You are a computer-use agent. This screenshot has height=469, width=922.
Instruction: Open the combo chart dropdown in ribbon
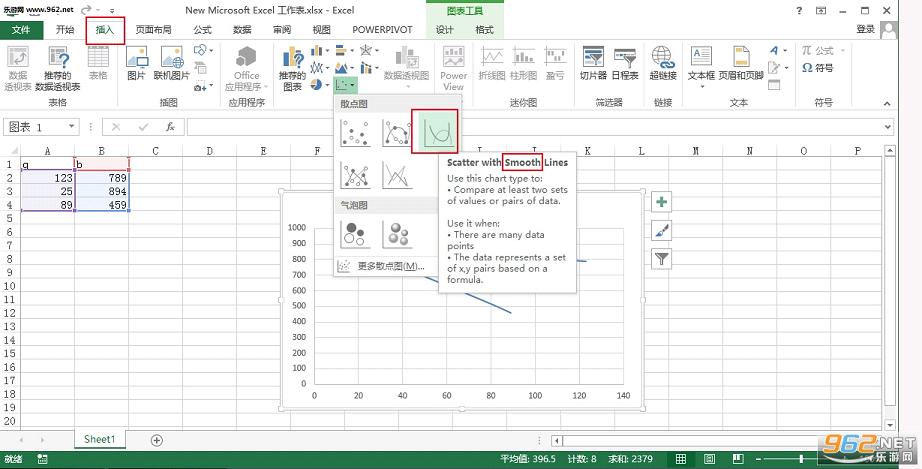pos(369,68)
